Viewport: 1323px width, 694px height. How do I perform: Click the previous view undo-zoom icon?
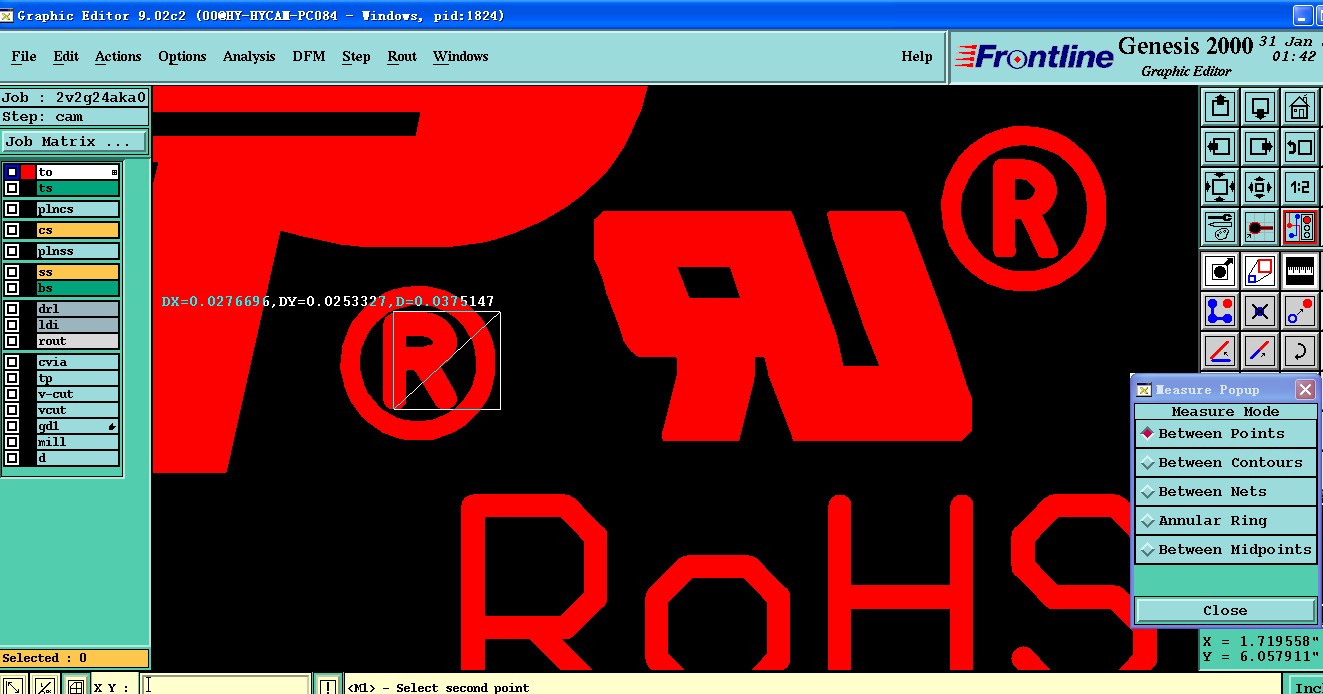(1300, 147)
